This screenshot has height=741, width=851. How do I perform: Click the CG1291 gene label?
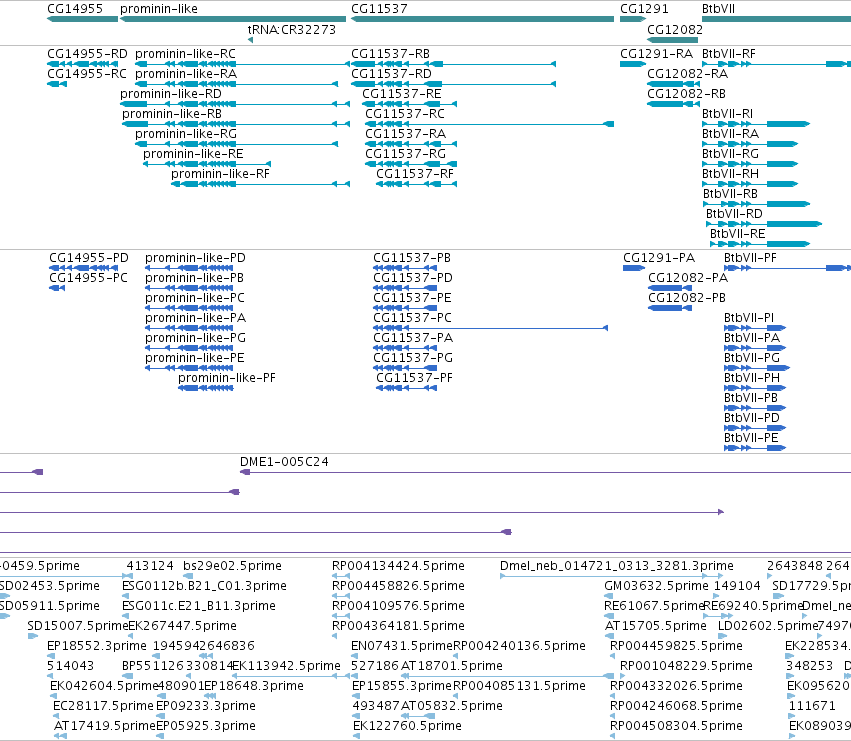click(644, 9)
